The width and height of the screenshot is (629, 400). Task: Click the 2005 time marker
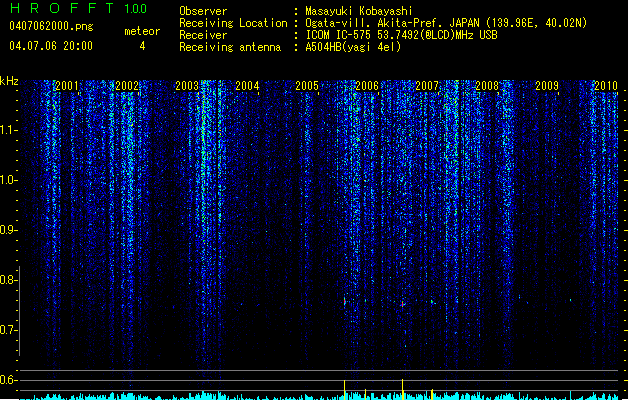(x=307, y=86)
